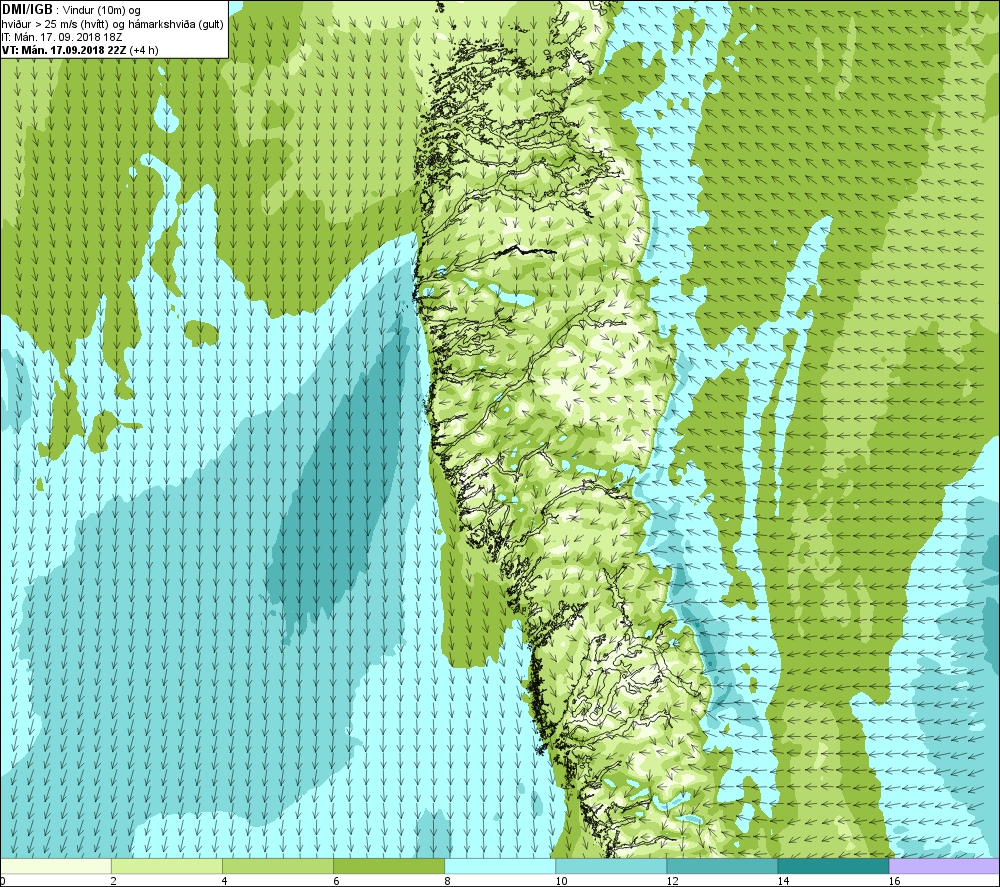This screenshot has height=887, width=1000.
Task: Click the legend scale label "8"
Action: point(447,881)
